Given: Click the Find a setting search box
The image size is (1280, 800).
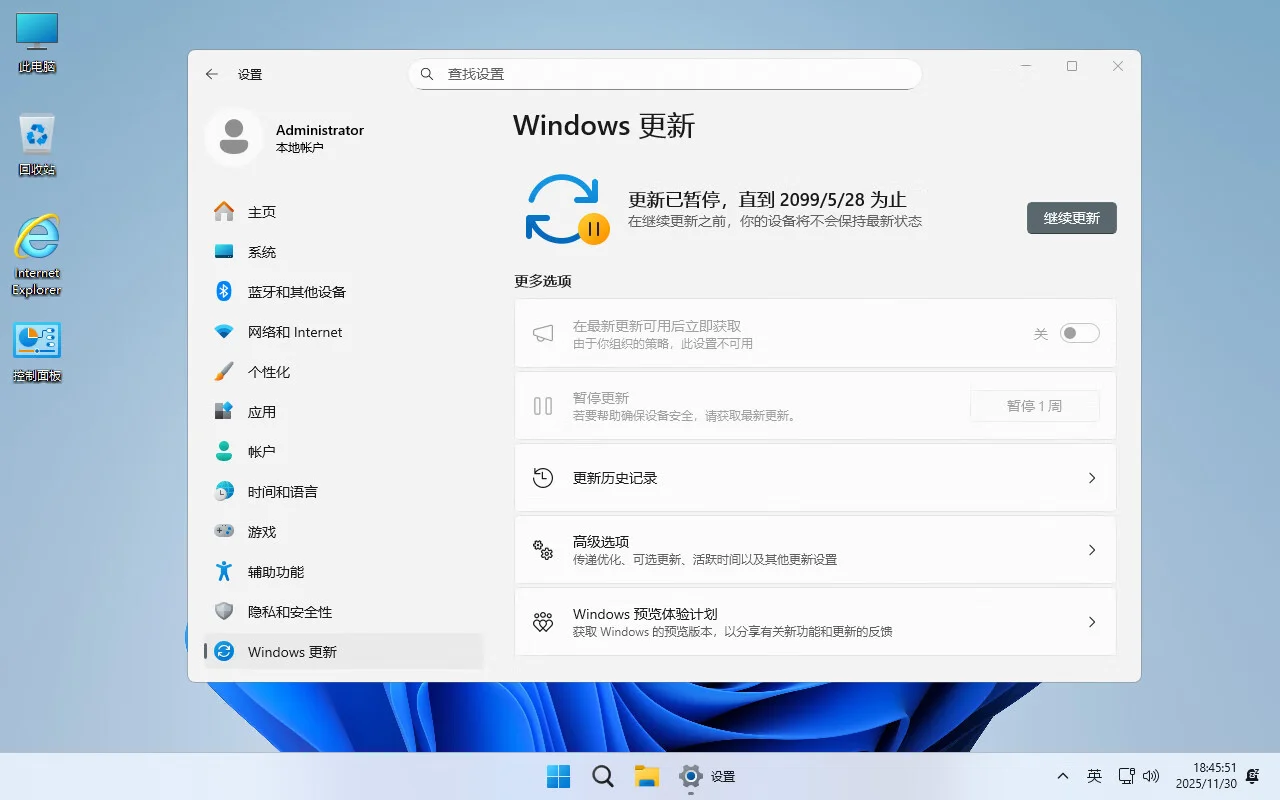Looking at the screenshot, I should click(x=665, y=73).
